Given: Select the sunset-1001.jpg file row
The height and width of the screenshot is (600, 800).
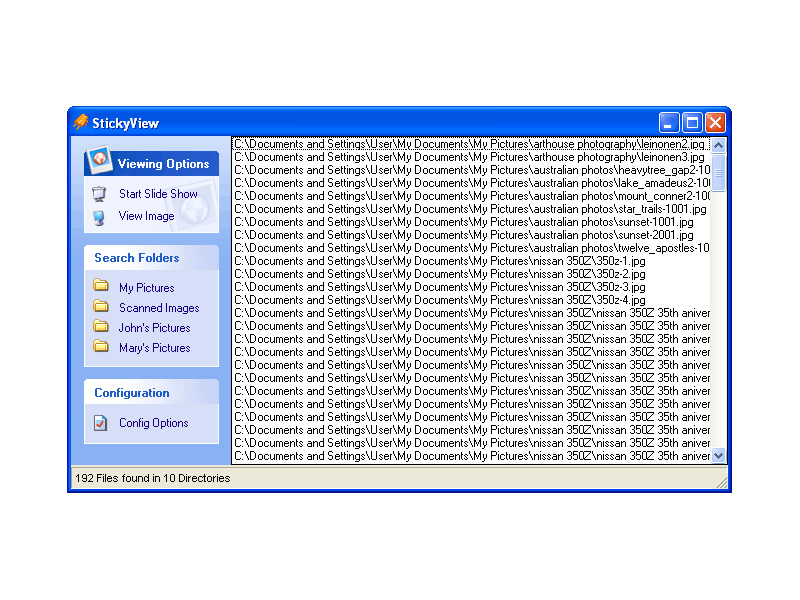Looking at the screenshot, I should click(x=471, y=222).
